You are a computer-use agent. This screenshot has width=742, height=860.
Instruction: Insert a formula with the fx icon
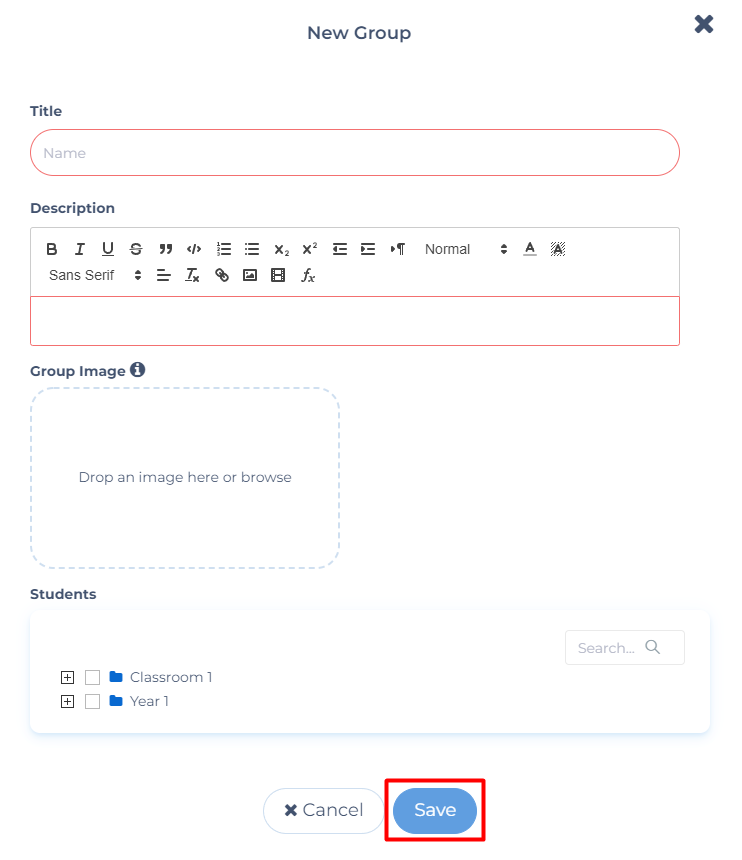point(308,275)
